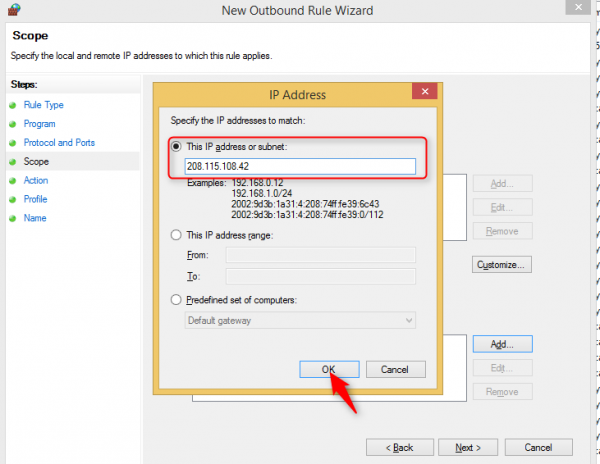The image size is (600, 464).
Task: Click the firewall wizard icon in the title bar
Action: [14, 9]
